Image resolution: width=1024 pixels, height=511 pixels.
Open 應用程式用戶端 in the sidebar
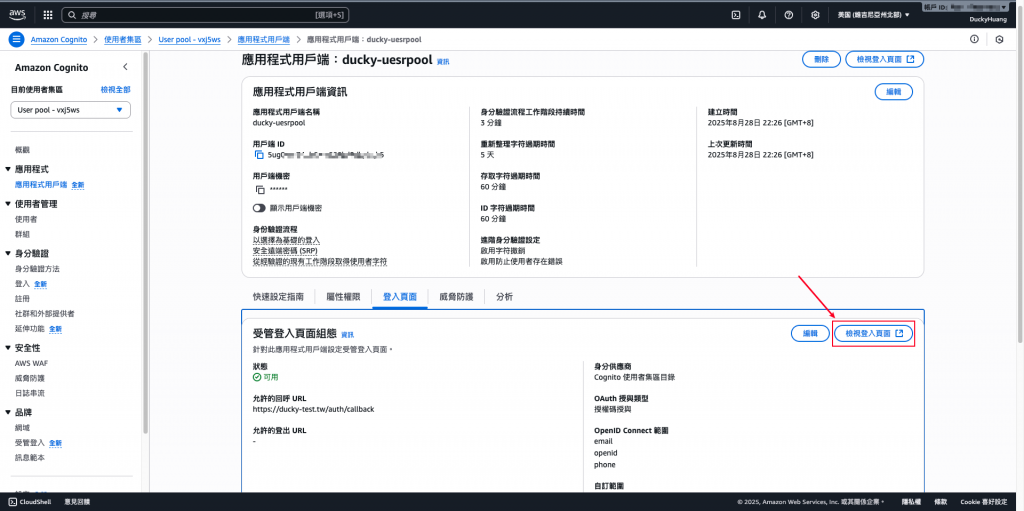tap(41, 185)
